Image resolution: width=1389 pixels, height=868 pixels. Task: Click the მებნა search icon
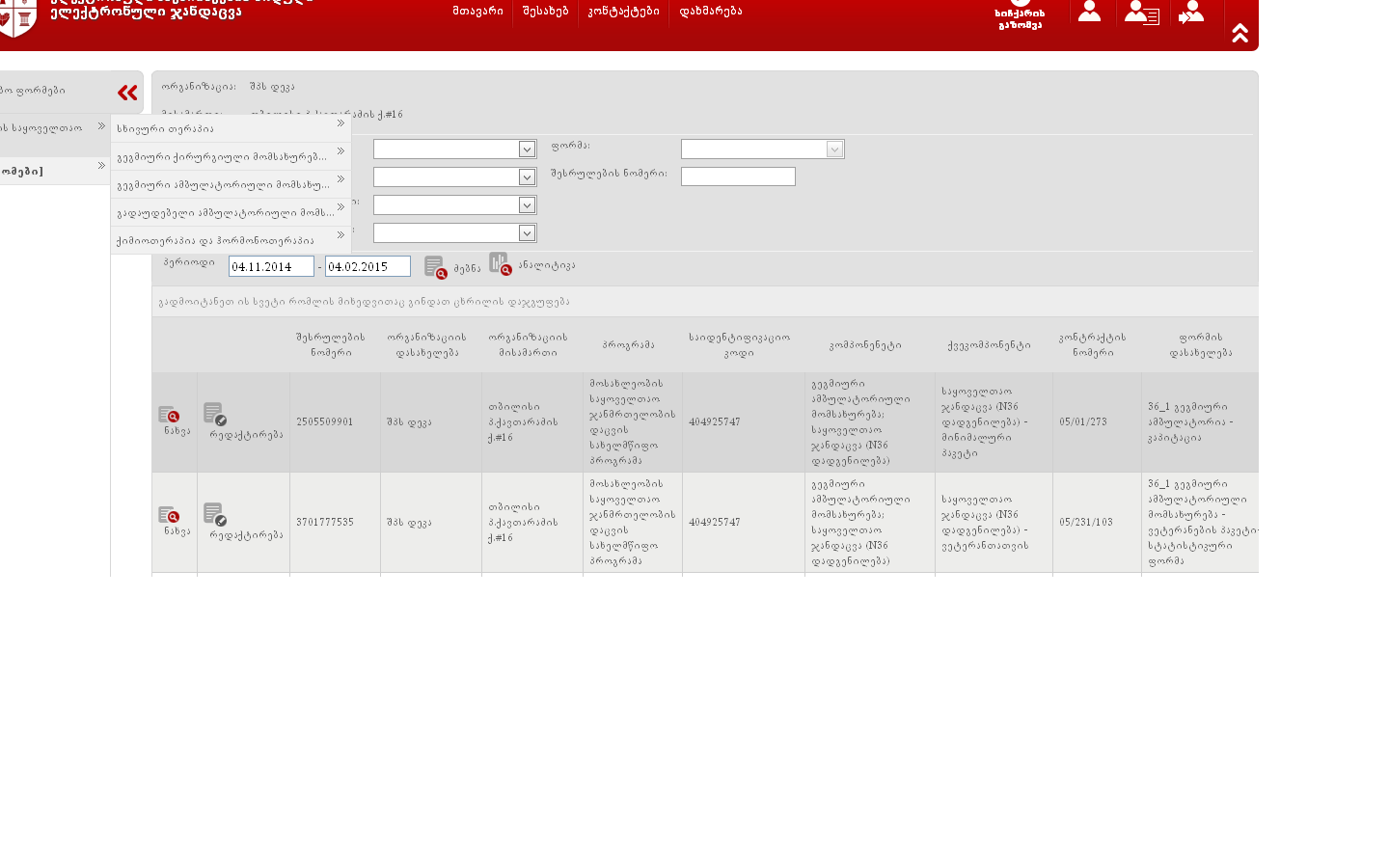pos(436,267)
